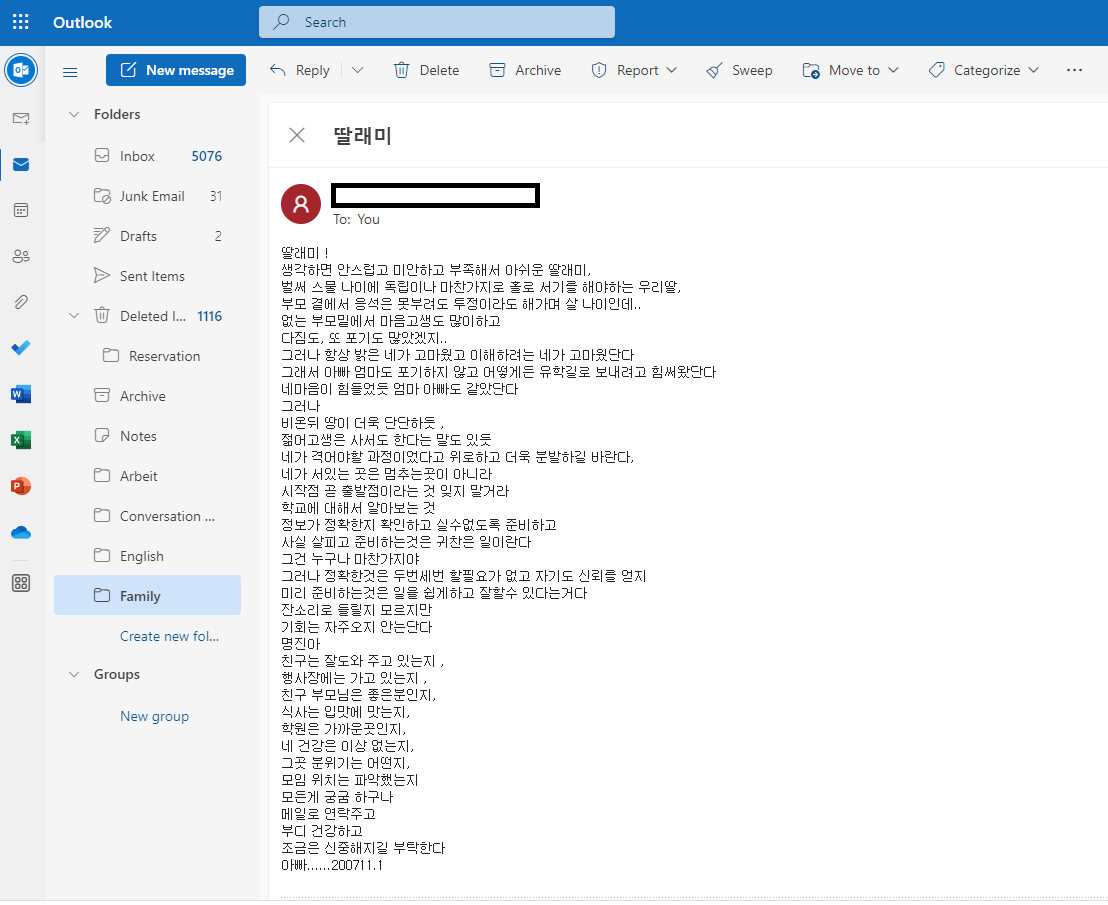Delete the current email
The width and height of the screenshot is (1108, 905).
click(x=426, y=70)
